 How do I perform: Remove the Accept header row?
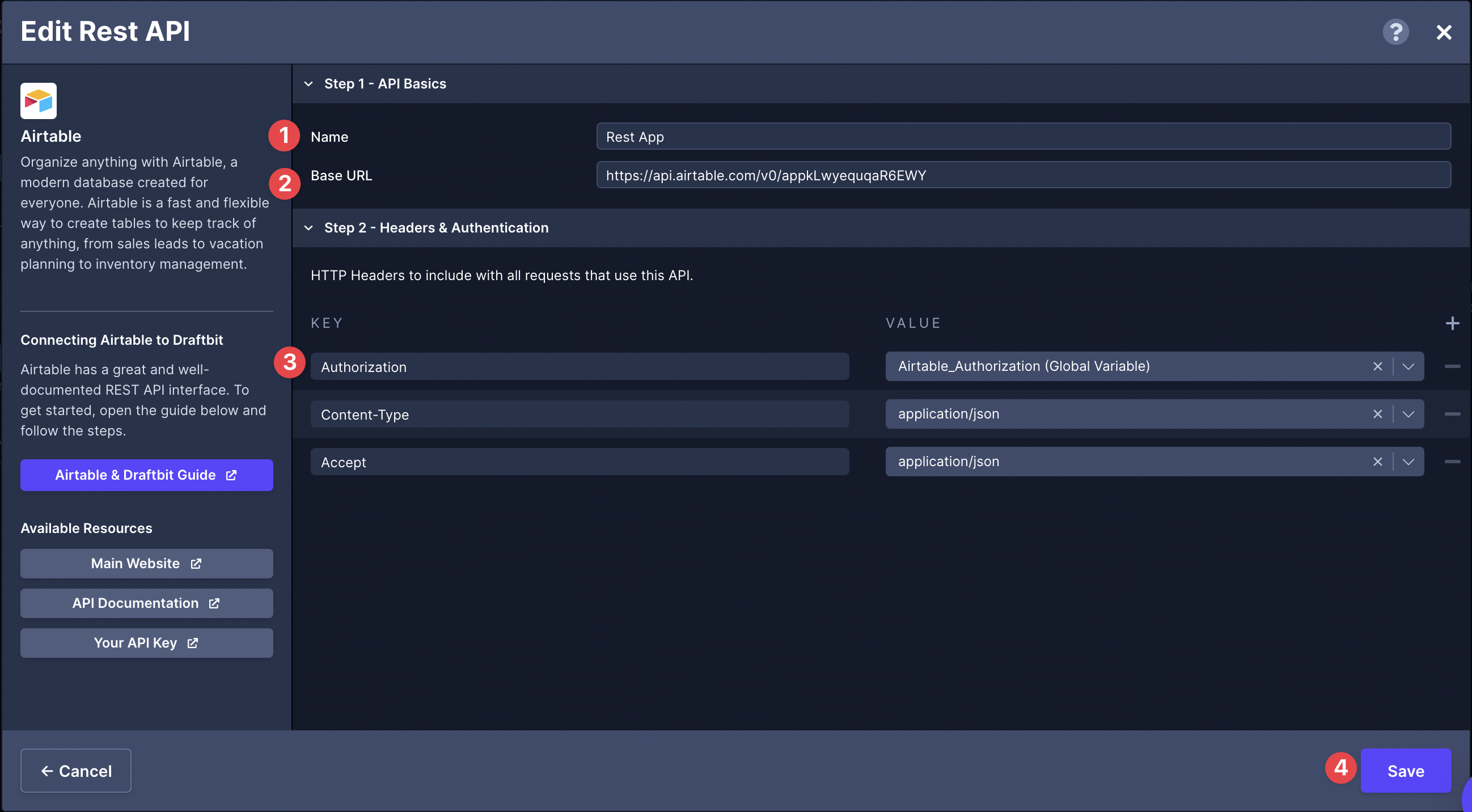tap(1452, 462)
